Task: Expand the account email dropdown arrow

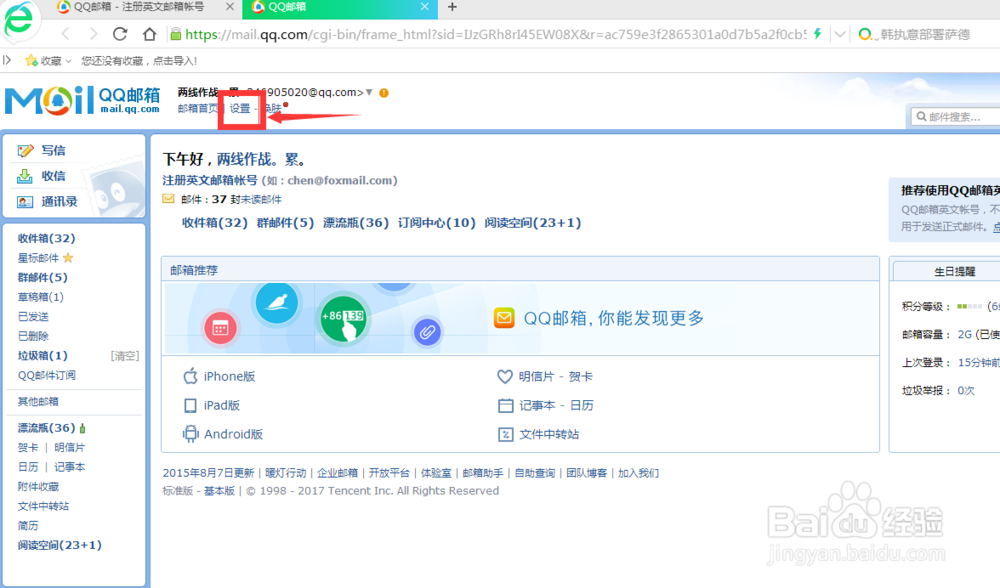Action: [369, 92]
